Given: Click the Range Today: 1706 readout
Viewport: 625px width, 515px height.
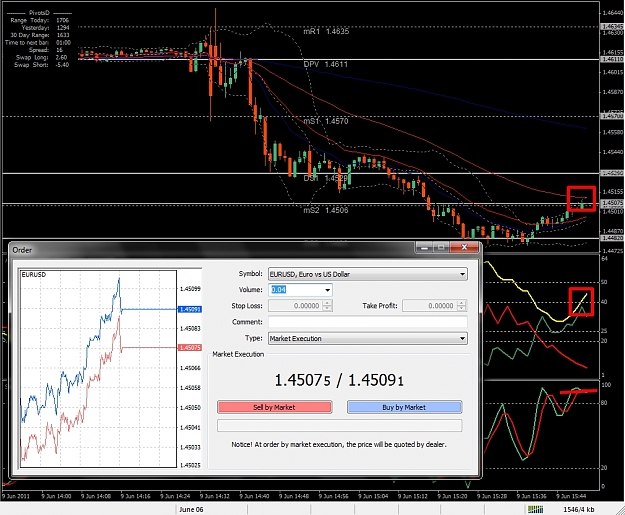Looking at the screenshot, I should click(x=40, y=20).
